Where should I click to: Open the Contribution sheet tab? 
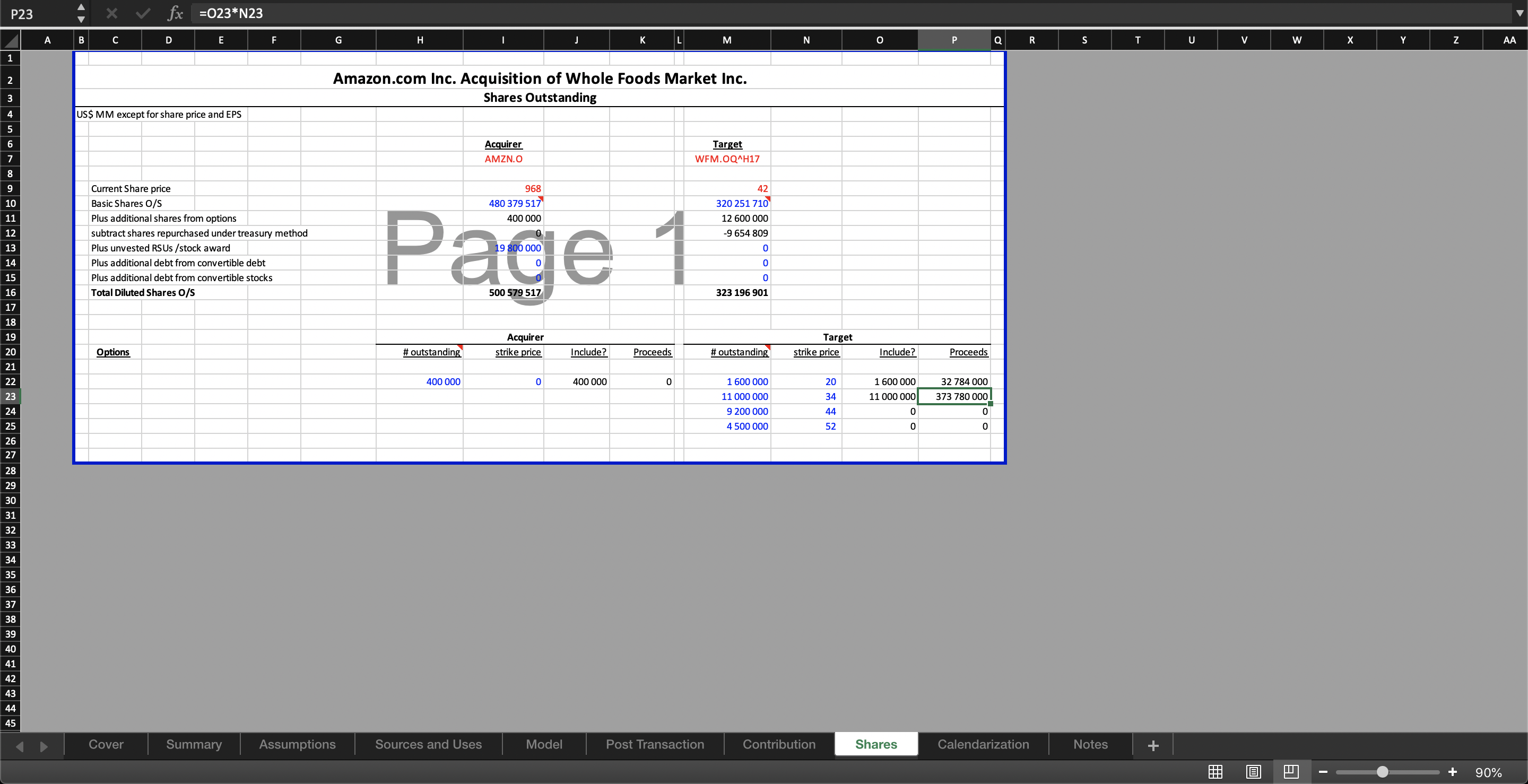click(x=779, y=744)
